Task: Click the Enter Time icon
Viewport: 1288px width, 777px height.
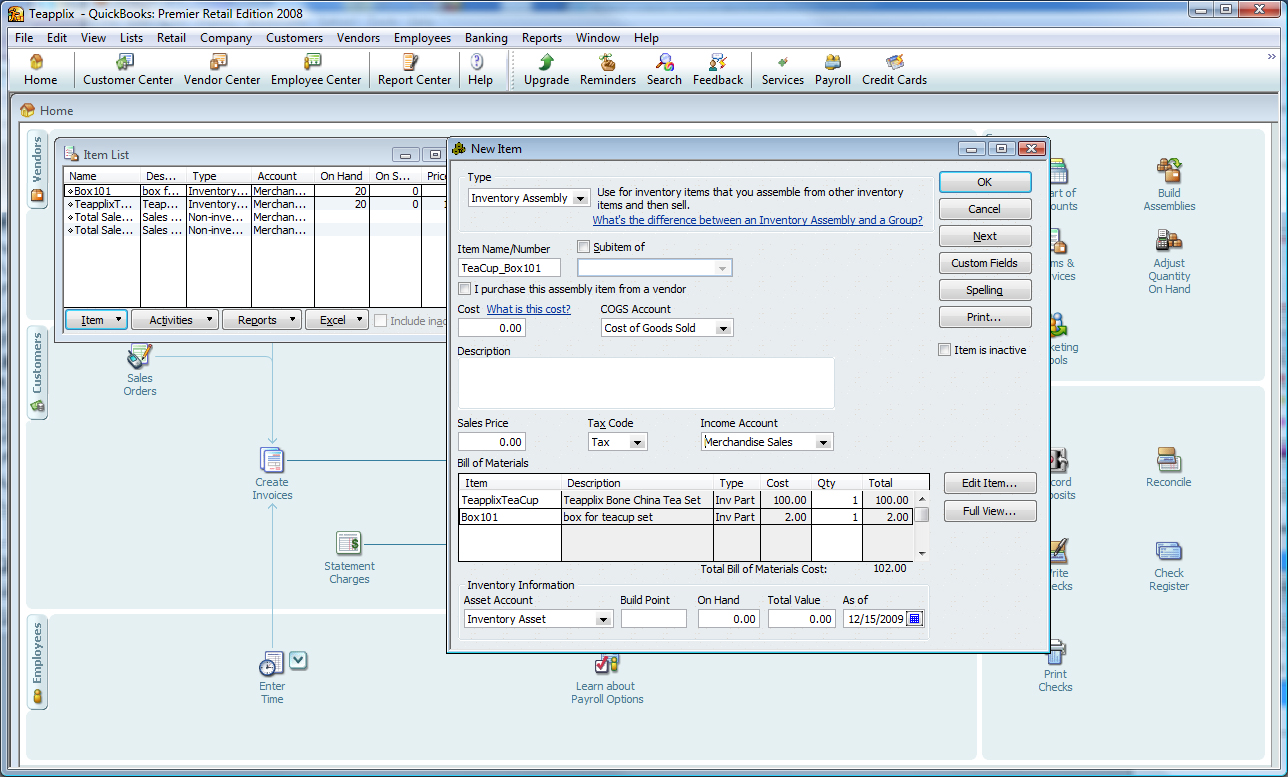Action: pos(272,678)
